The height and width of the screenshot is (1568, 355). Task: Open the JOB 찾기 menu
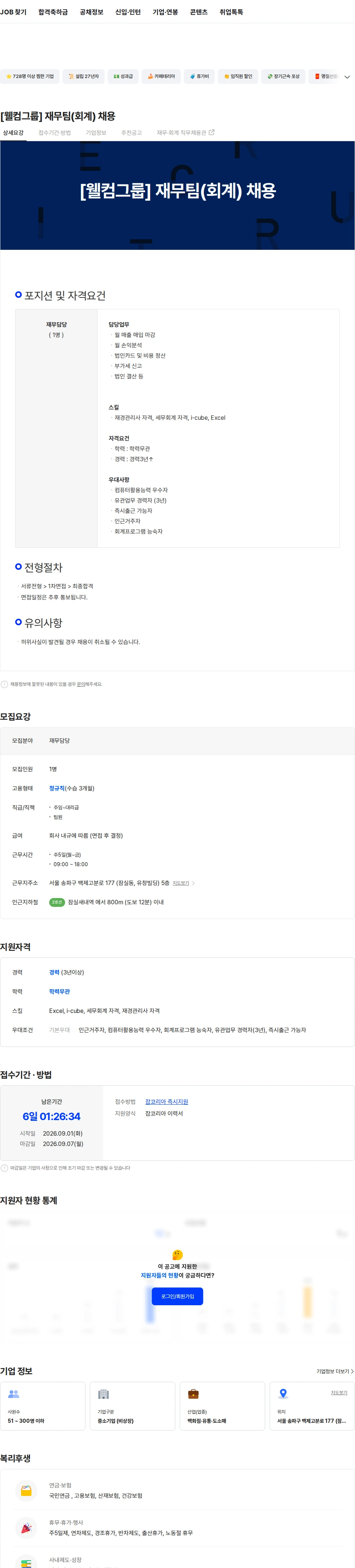(13, 12)
